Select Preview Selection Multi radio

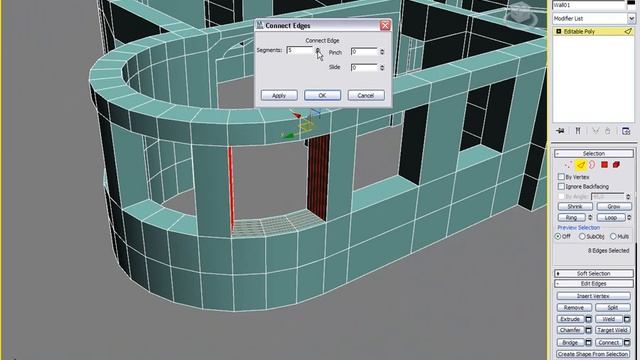(613, 236)
